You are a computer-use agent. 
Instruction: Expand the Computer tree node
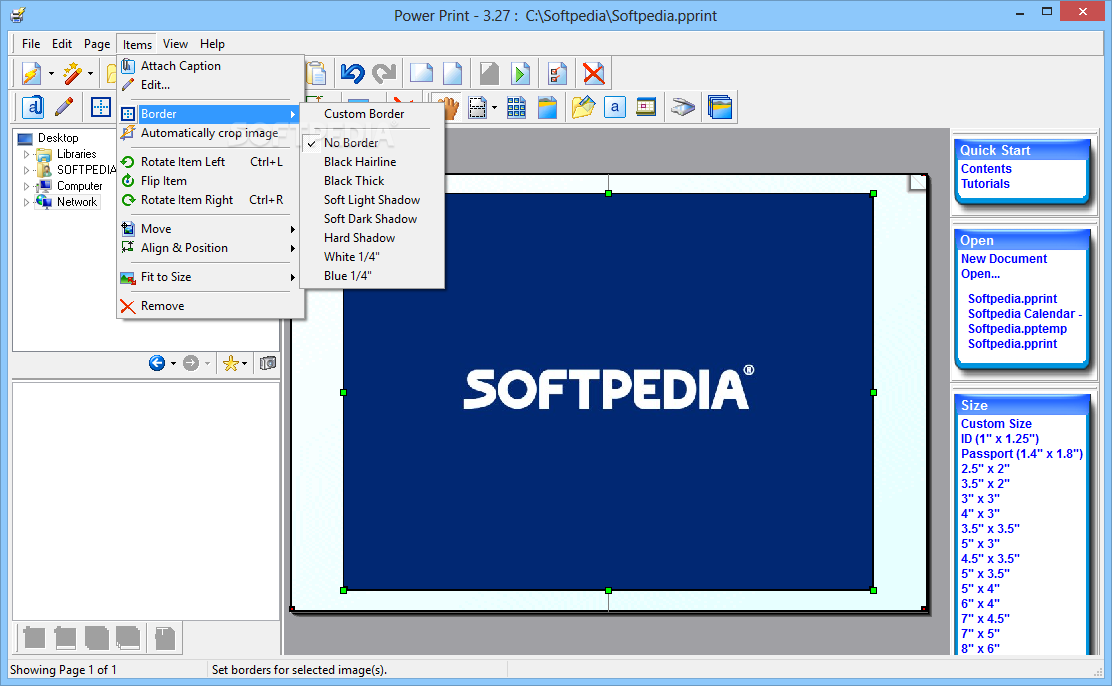27,186
